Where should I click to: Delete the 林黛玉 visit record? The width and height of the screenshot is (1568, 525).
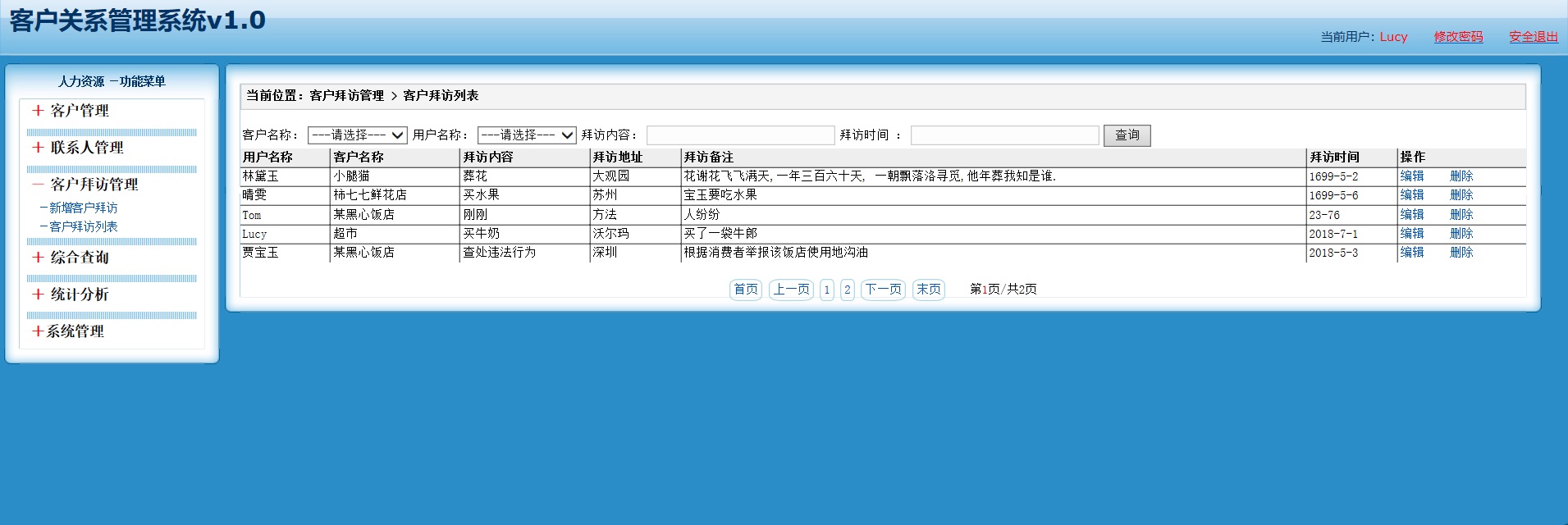click(1461, 176)
